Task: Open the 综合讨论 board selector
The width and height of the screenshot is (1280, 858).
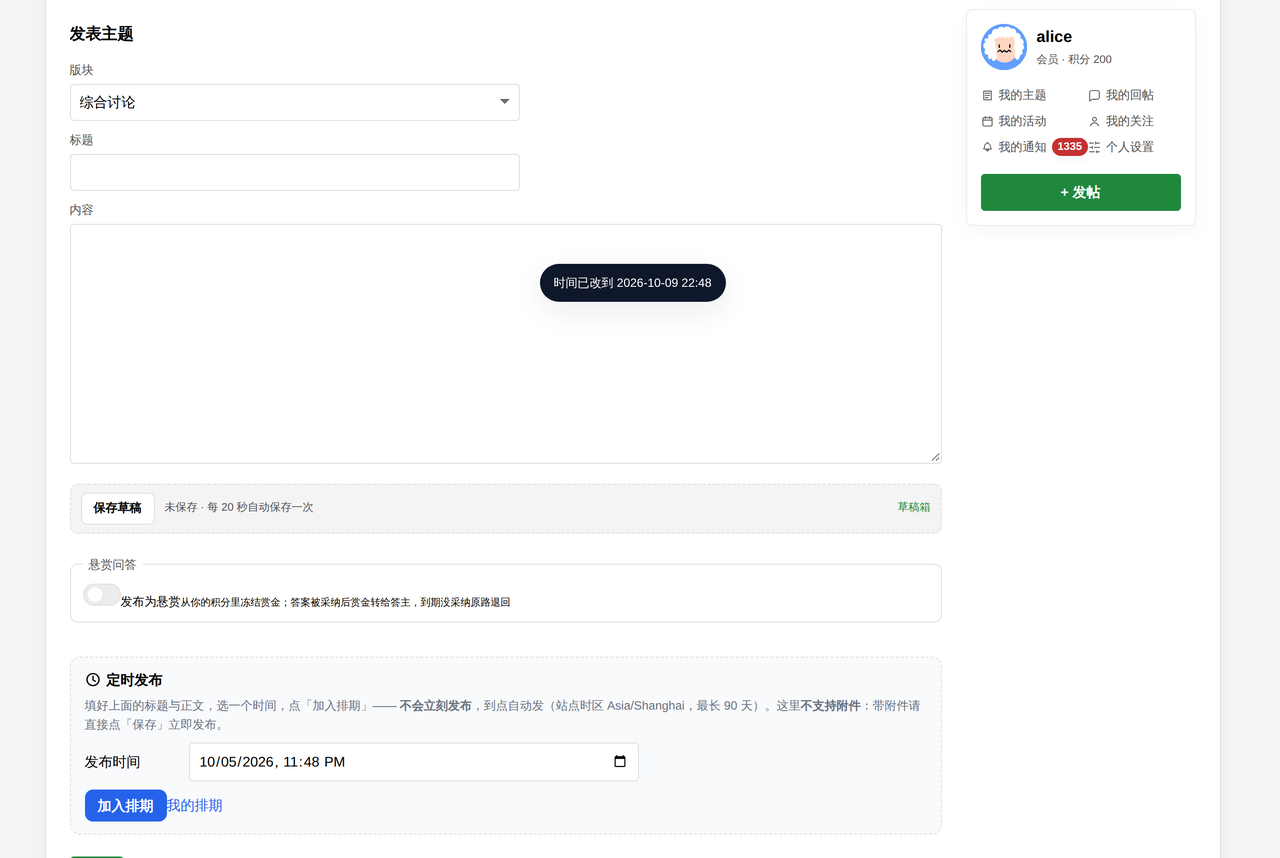Action: pyautogui.click(x=295, y=102)
